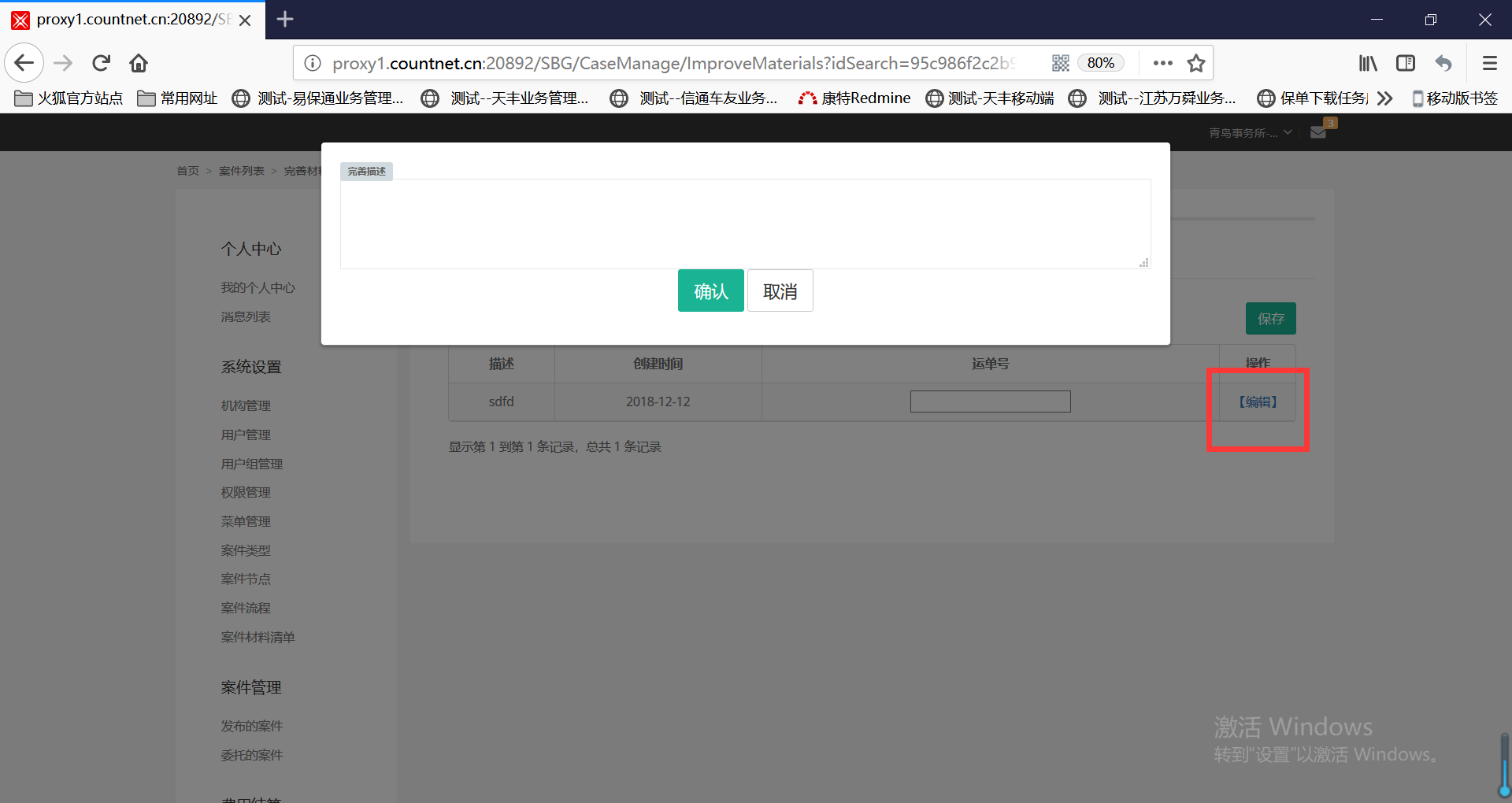Screen dimensions: 1512x803
Task: Open the 测试-易保通业务管理 bookmark
Action: click(x=318, y=98)
